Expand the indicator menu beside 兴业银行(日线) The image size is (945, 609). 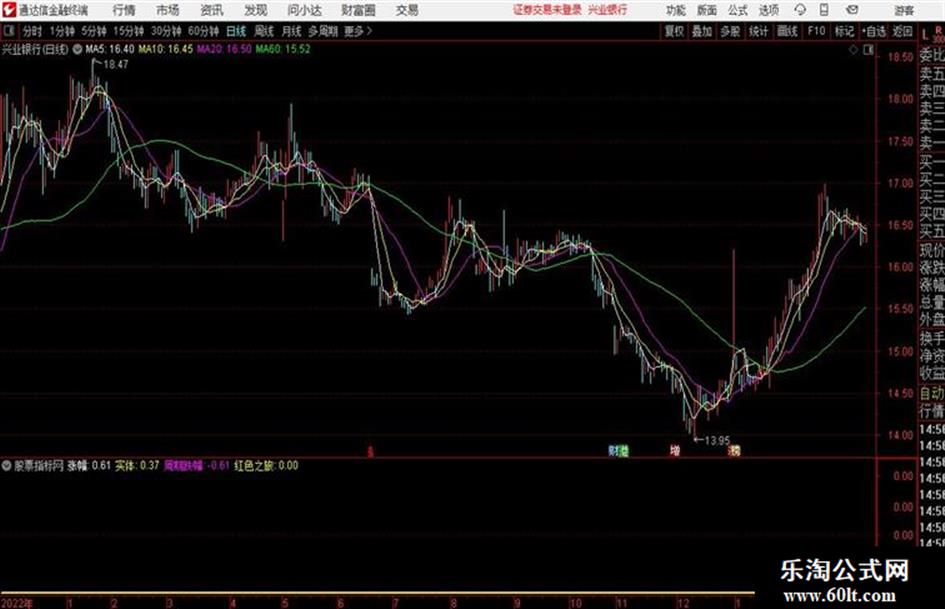(78, 49)
